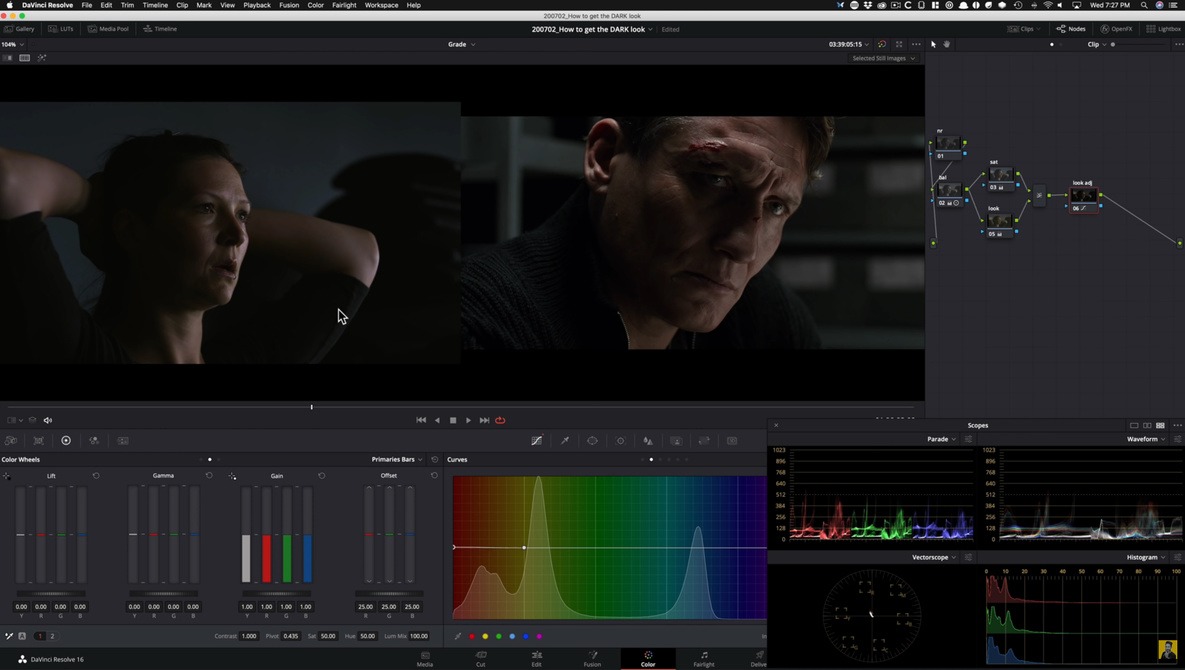Reset the Offset controls
This screenshot has height=670, width=1185.
click(435, 476)
